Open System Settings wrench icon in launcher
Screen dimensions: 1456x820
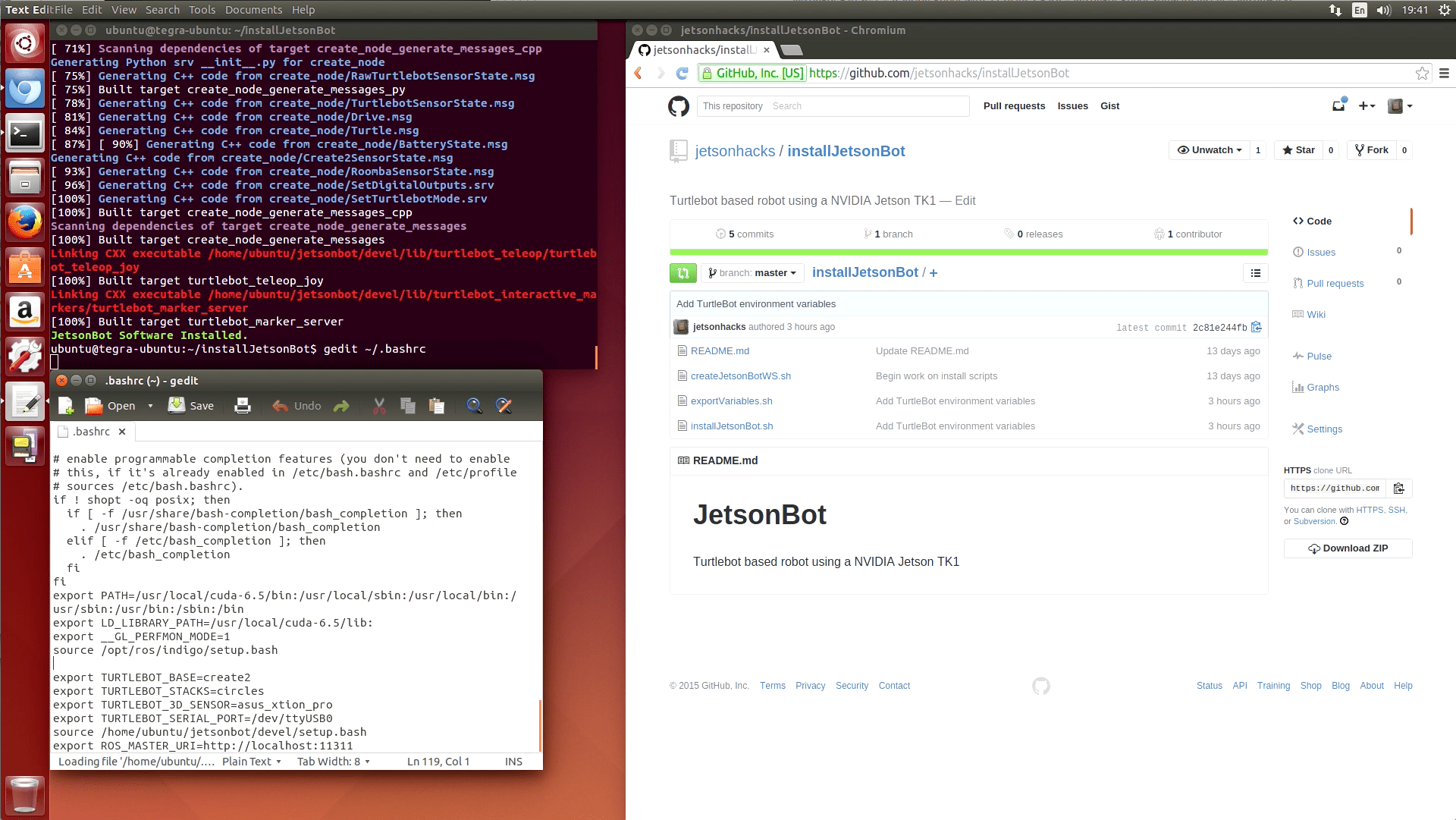point(25,357)
